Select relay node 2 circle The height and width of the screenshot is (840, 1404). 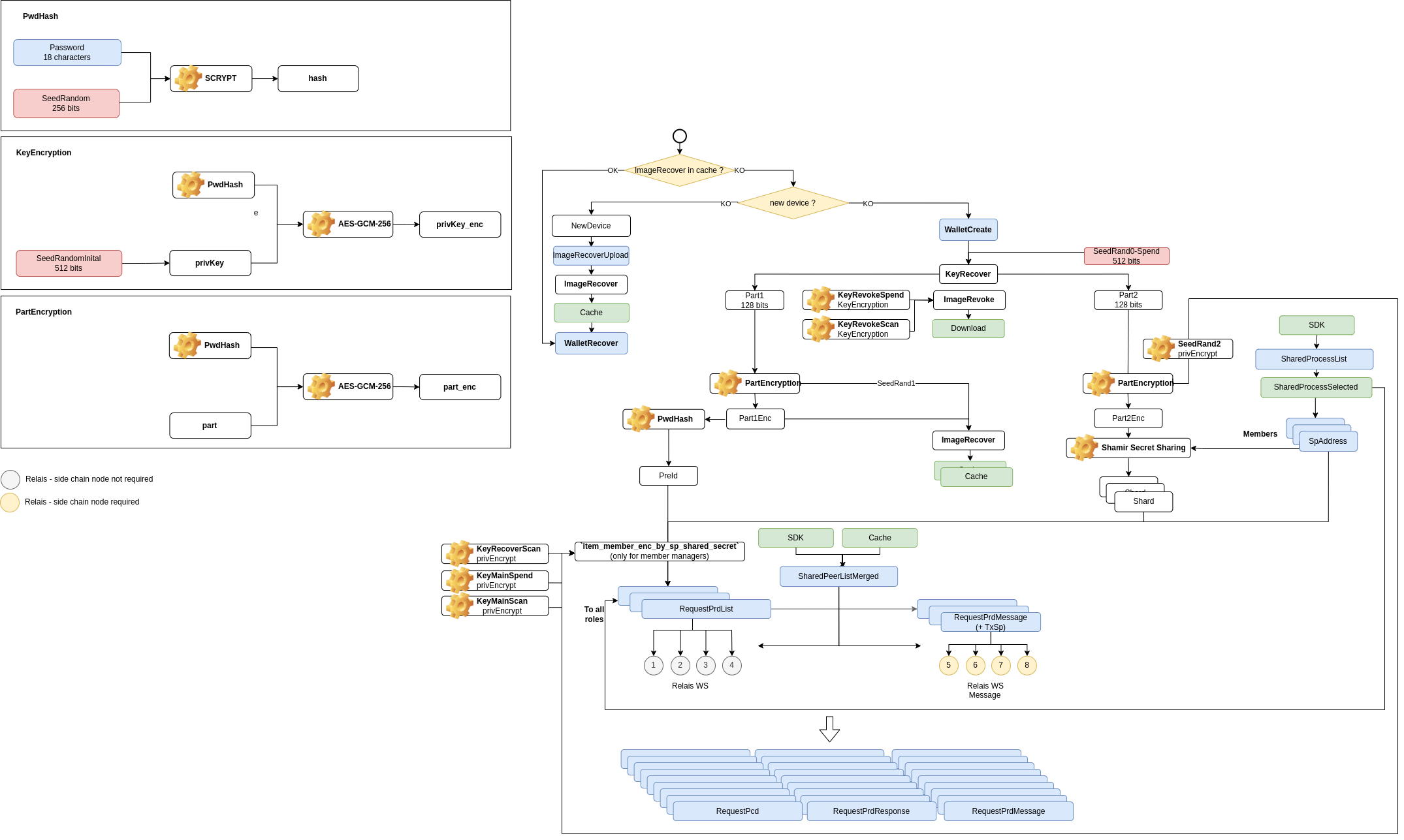(x=680, y=666)
